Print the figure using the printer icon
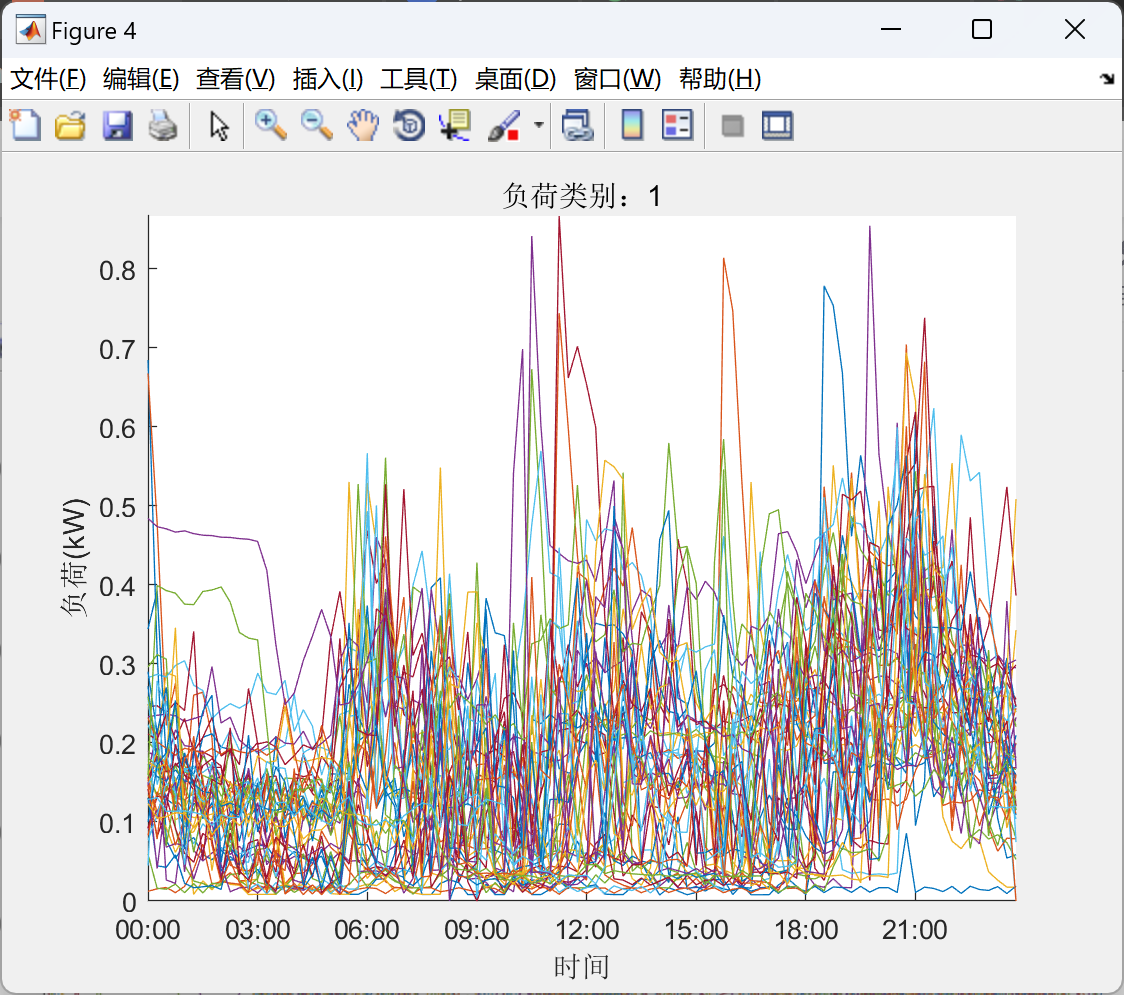 click(163, 125)
